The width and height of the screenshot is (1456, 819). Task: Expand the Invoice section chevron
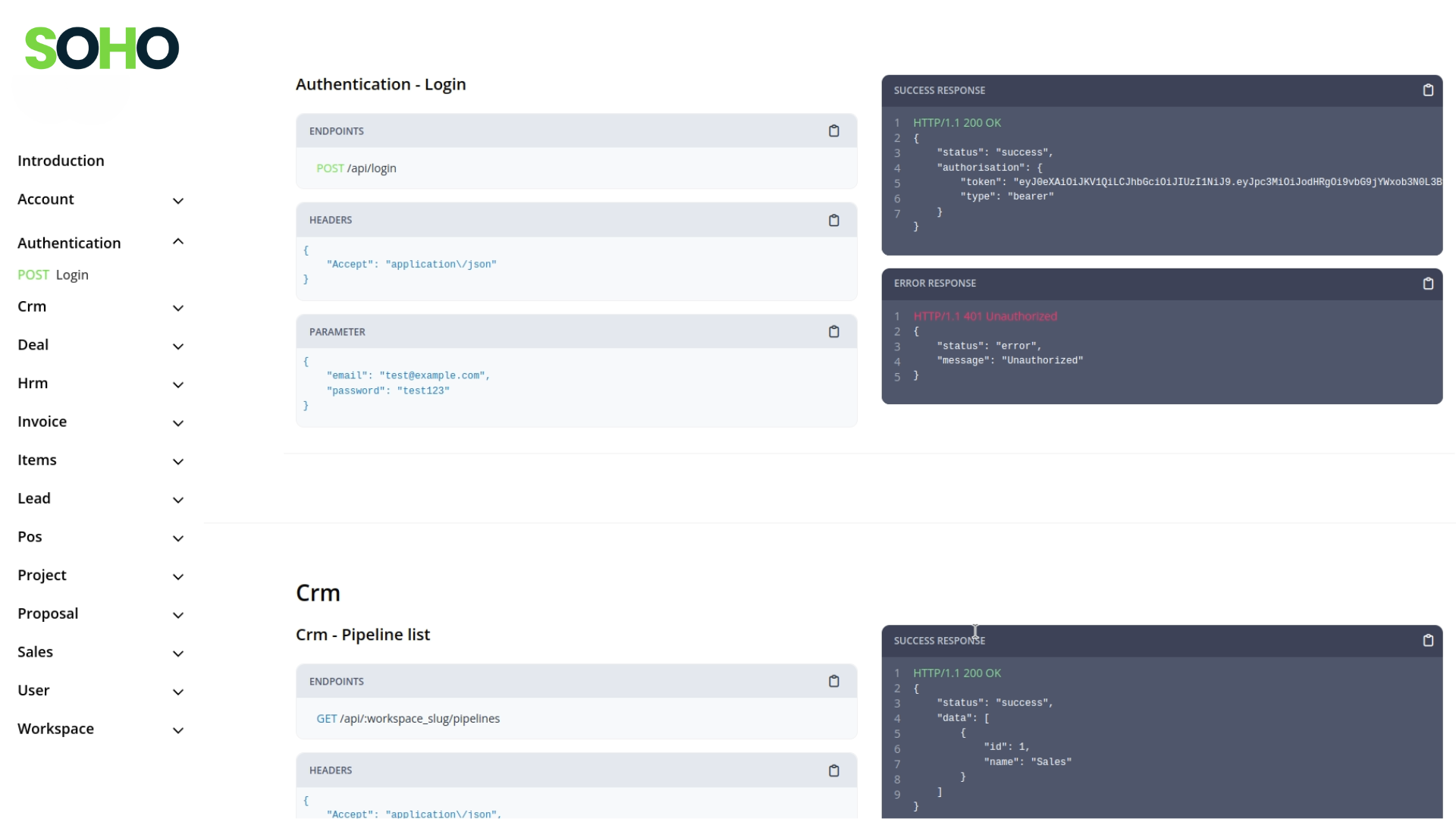178,423
